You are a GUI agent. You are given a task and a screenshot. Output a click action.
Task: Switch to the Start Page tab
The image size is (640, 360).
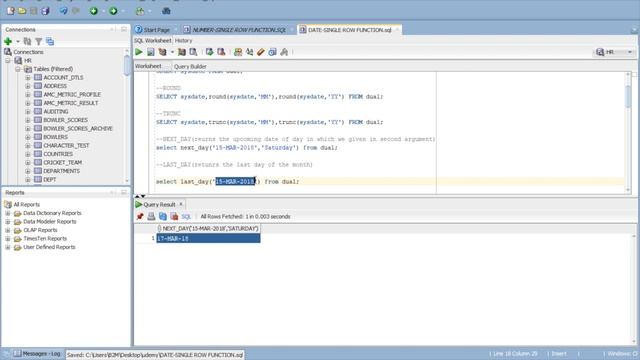(x=156, y=30)
